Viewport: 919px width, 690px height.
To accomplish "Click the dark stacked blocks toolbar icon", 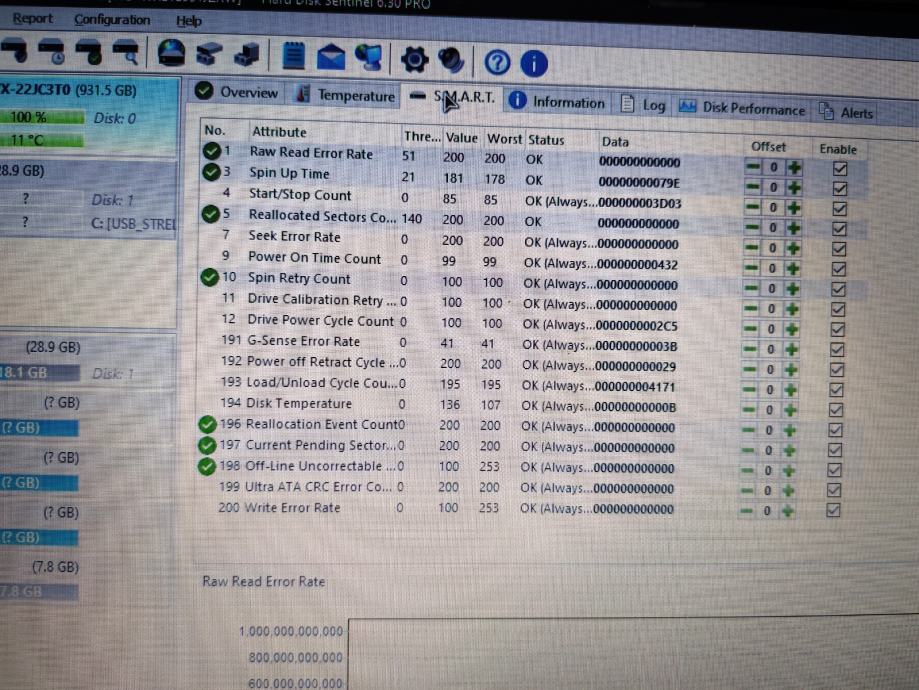I will (x=247, y=55).
